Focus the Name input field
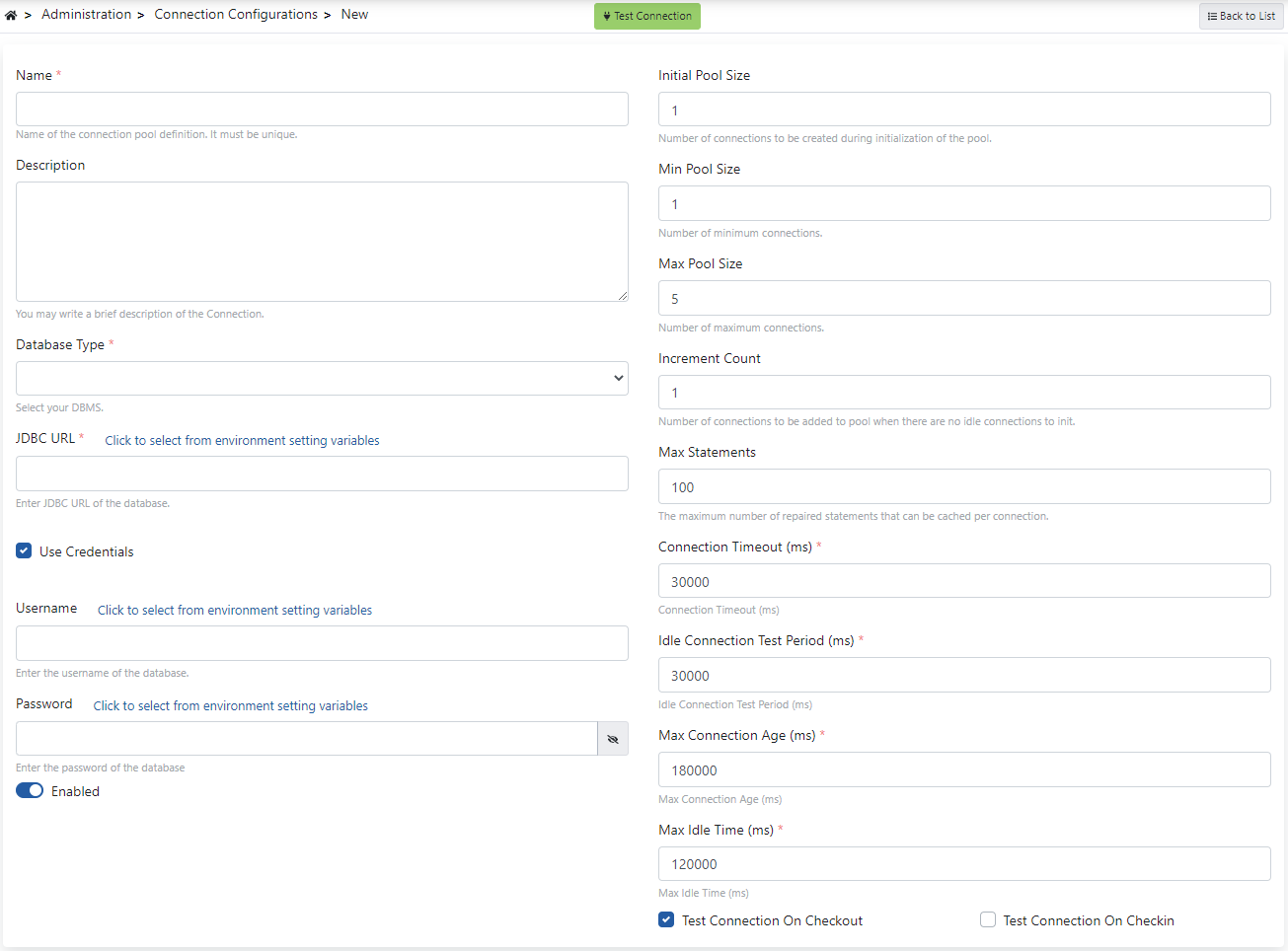The image size is (1288, 951). click(x=322, y=110)
